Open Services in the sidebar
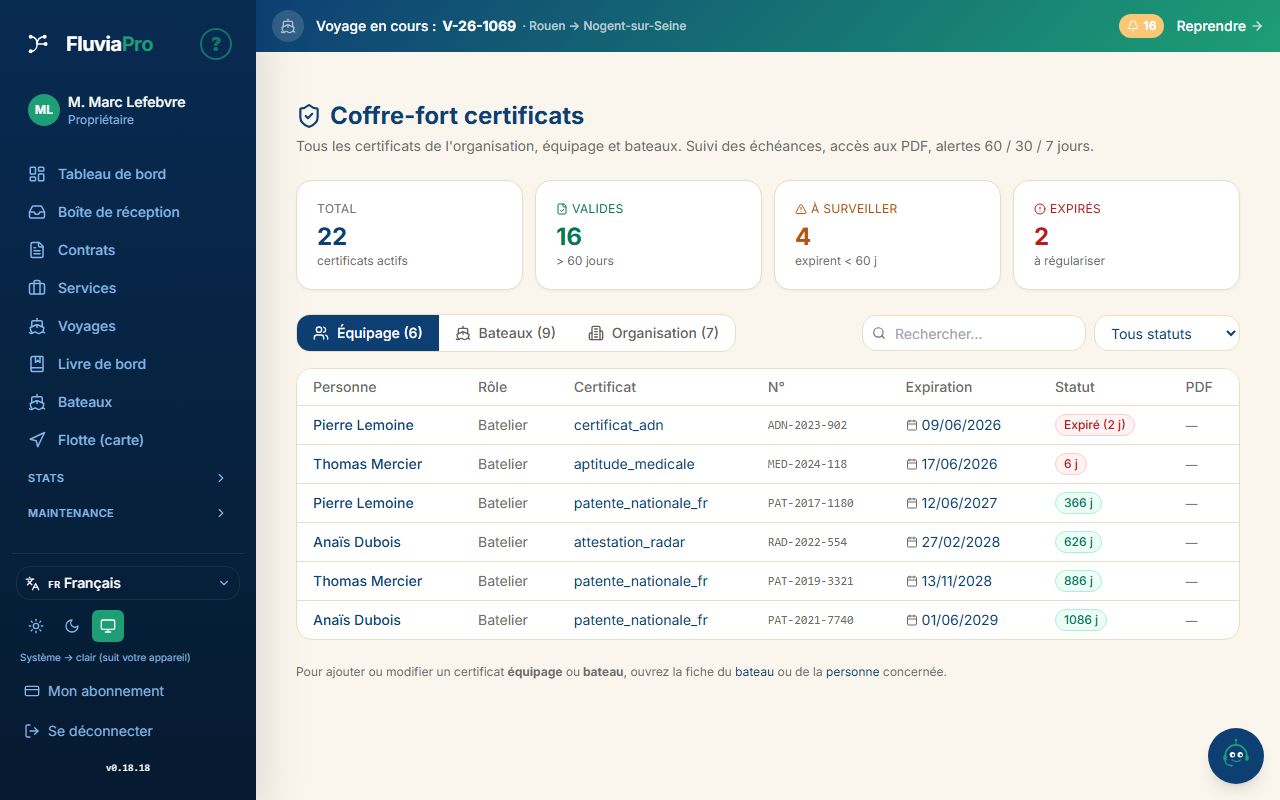Viewport: 1280px width, 800px height. tap(128, 288)
